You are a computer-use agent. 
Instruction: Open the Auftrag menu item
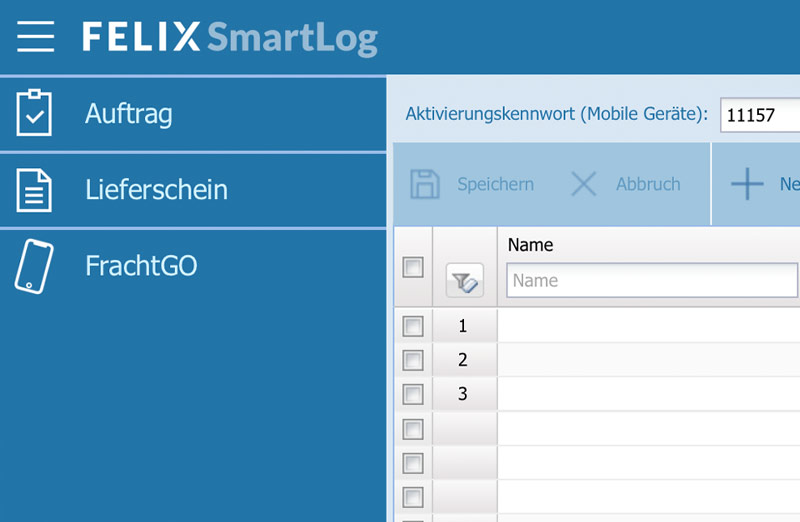point(128,114)
